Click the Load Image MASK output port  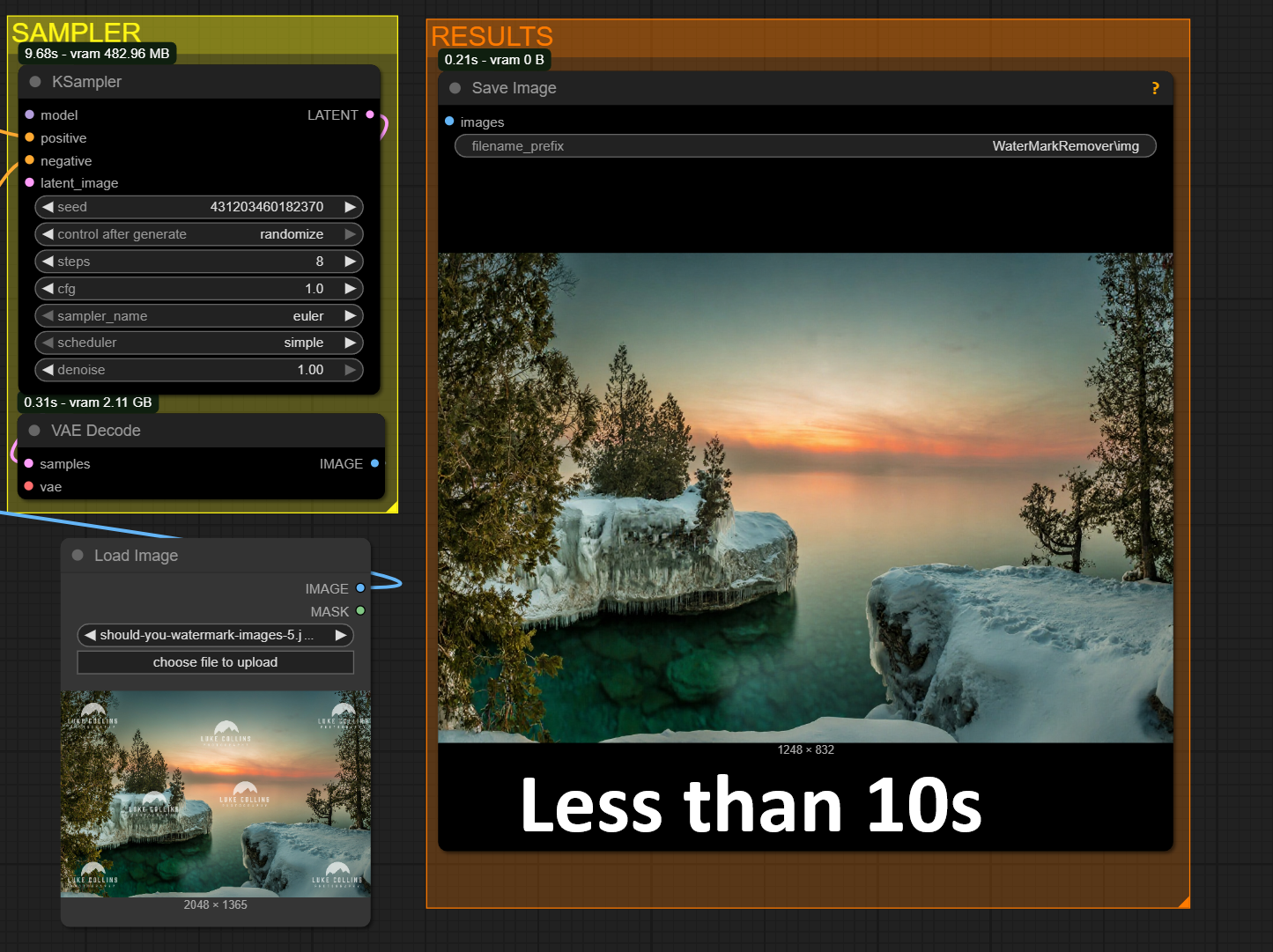point(360,611)
